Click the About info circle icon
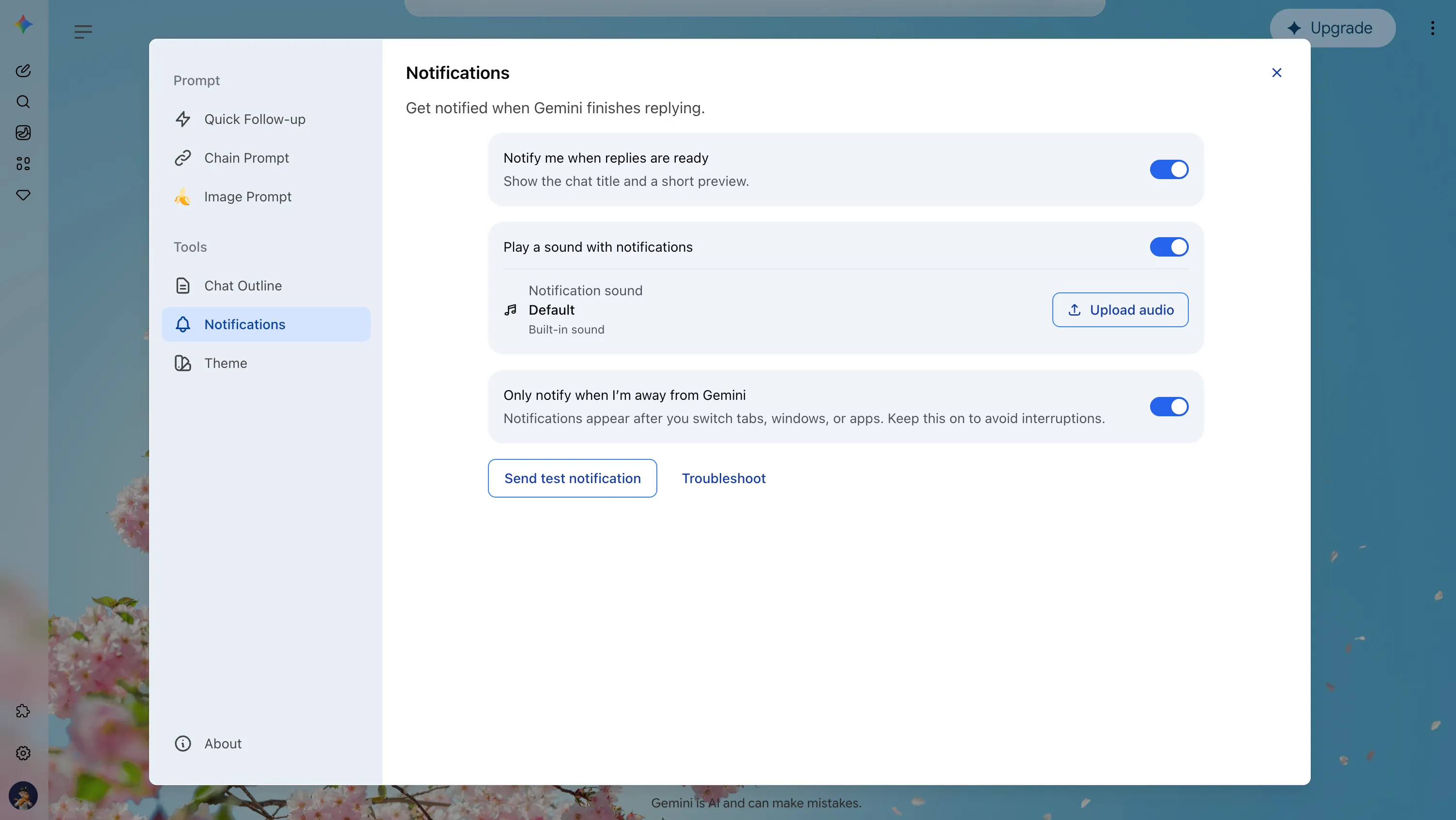This screenshot has height=820, width=1456. point(182,744)
